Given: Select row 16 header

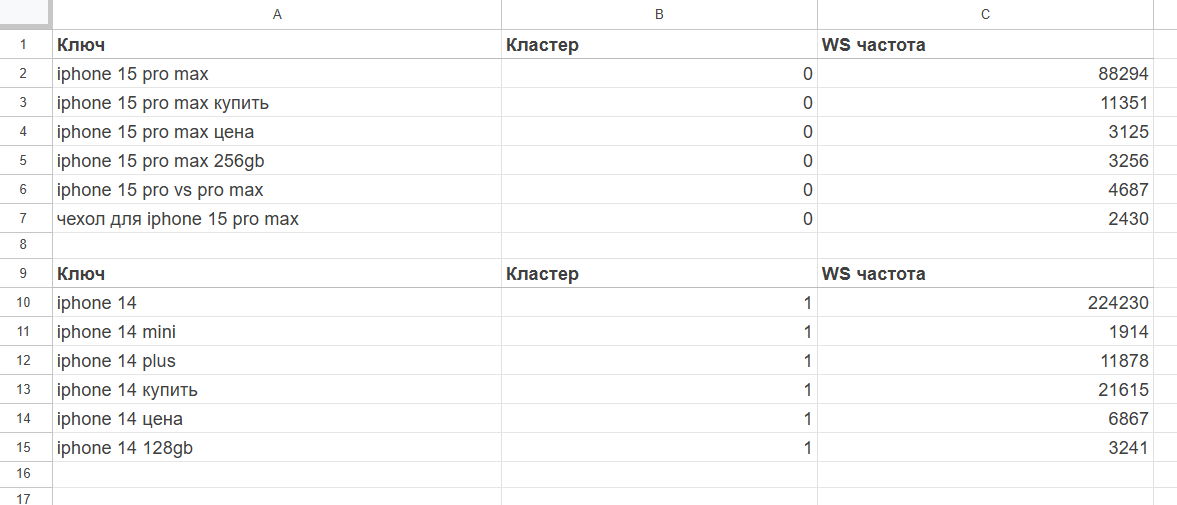Looking at the screenshot, I should (26, 473).
